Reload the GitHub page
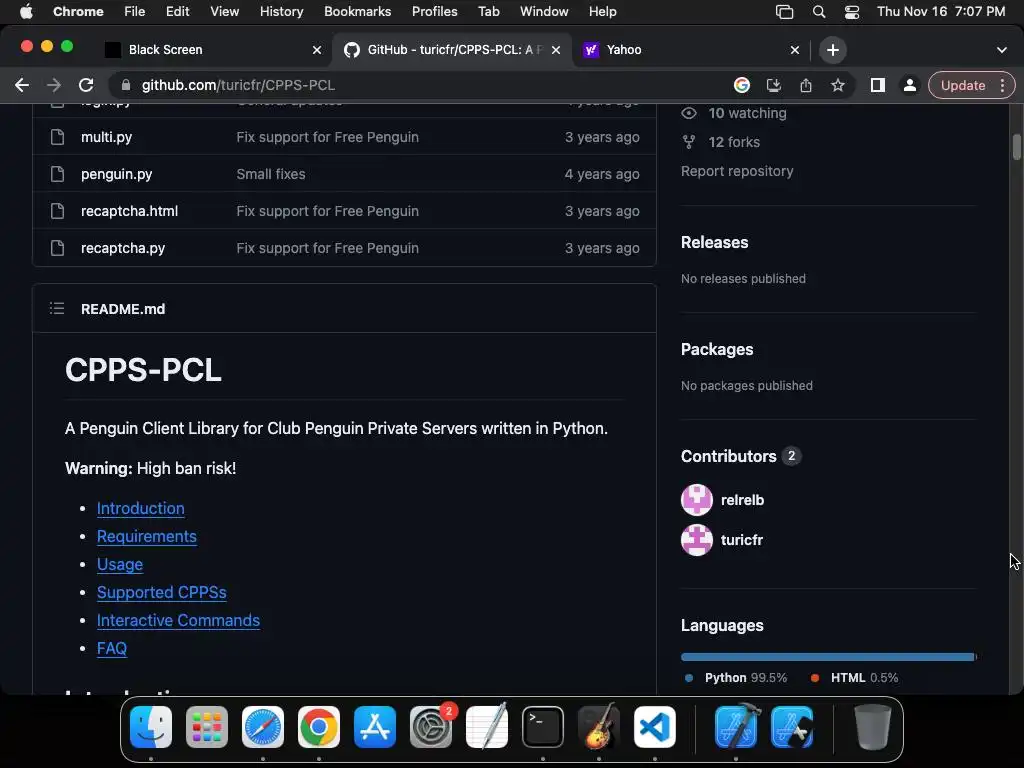The width and height of the screenshot is (1024, 768). pyautogui.click(x=86, y=85)
